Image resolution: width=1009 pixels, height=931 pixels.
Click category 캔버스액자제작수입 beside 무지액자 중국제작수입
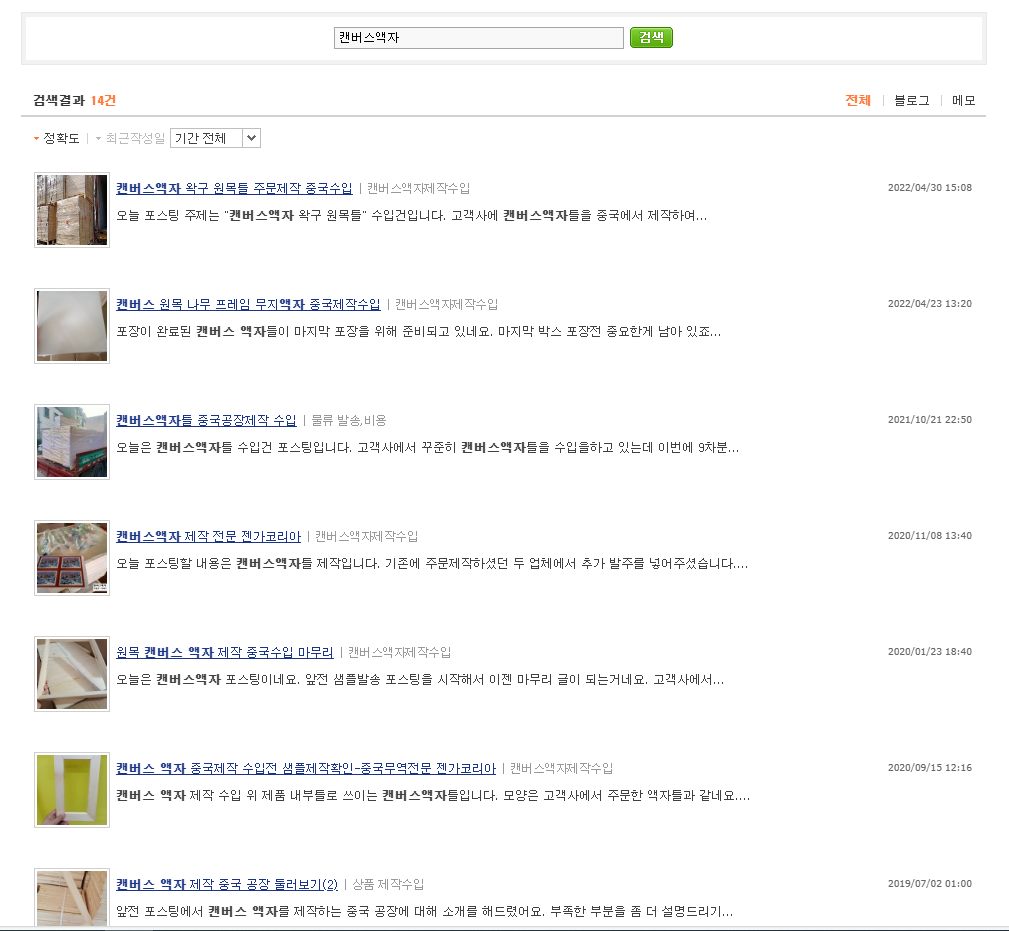[447, 304]
